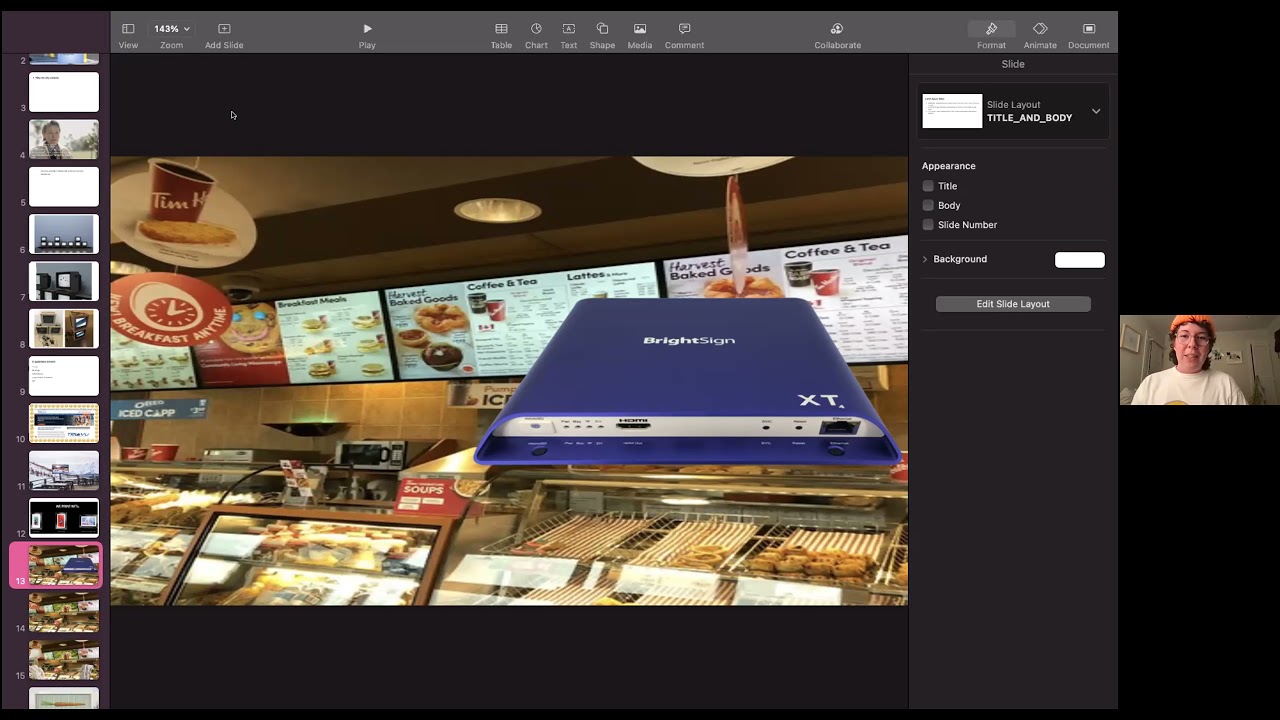This screenshot has width=1280, height=720.
Task: Enable the Body checkbox
Action: tap(928, 205)
